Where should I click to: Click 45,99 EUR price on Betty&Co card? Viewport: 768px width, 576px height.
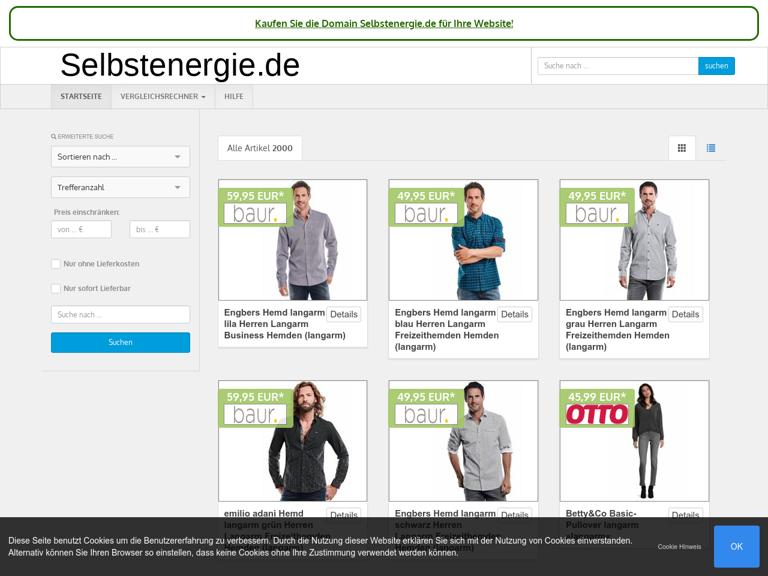pos(597,397)
